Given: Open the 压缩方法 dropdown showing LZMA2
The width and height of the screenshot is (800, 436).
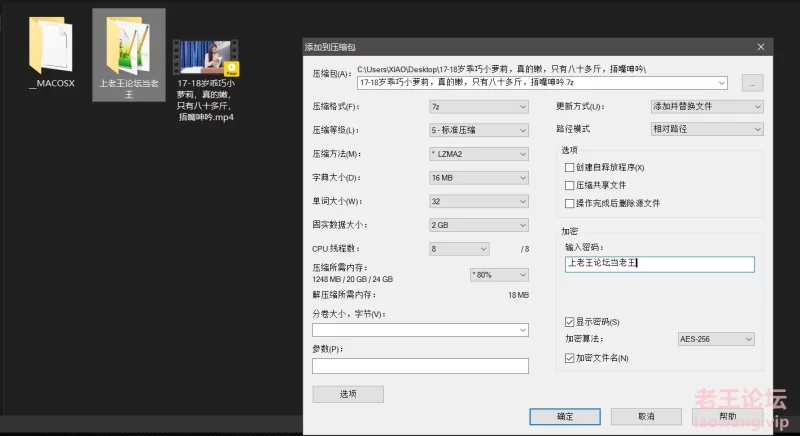Looking at the screenshot, I should [479, 154].
